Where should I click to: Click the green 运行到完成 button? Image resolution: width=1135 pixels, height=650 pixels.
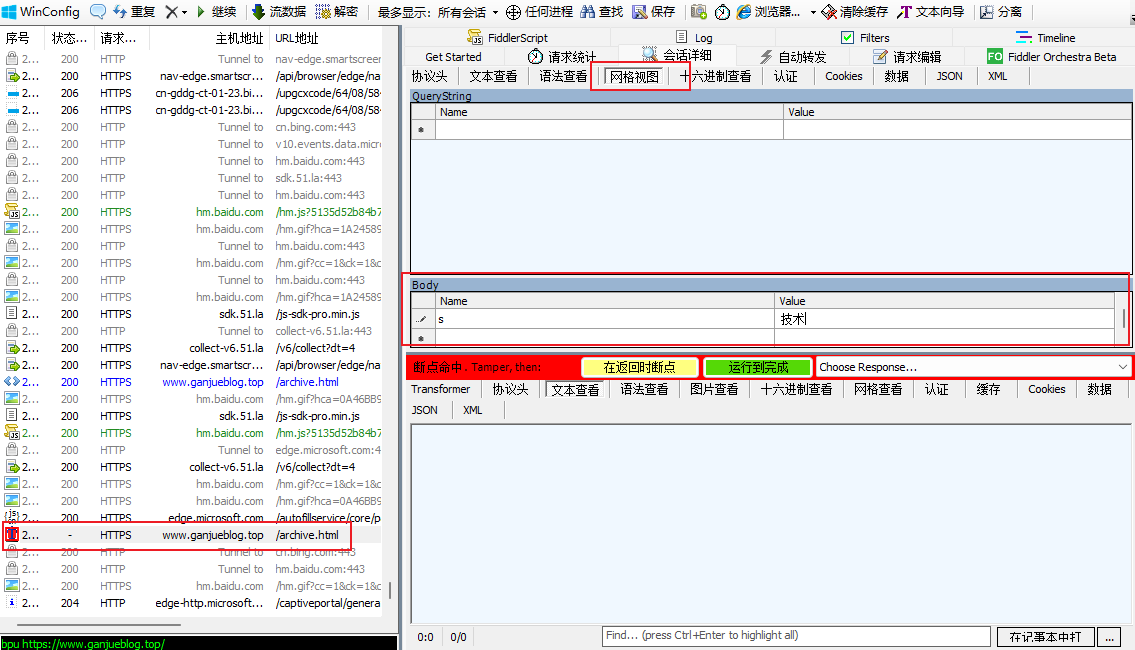tap(757, 367)
